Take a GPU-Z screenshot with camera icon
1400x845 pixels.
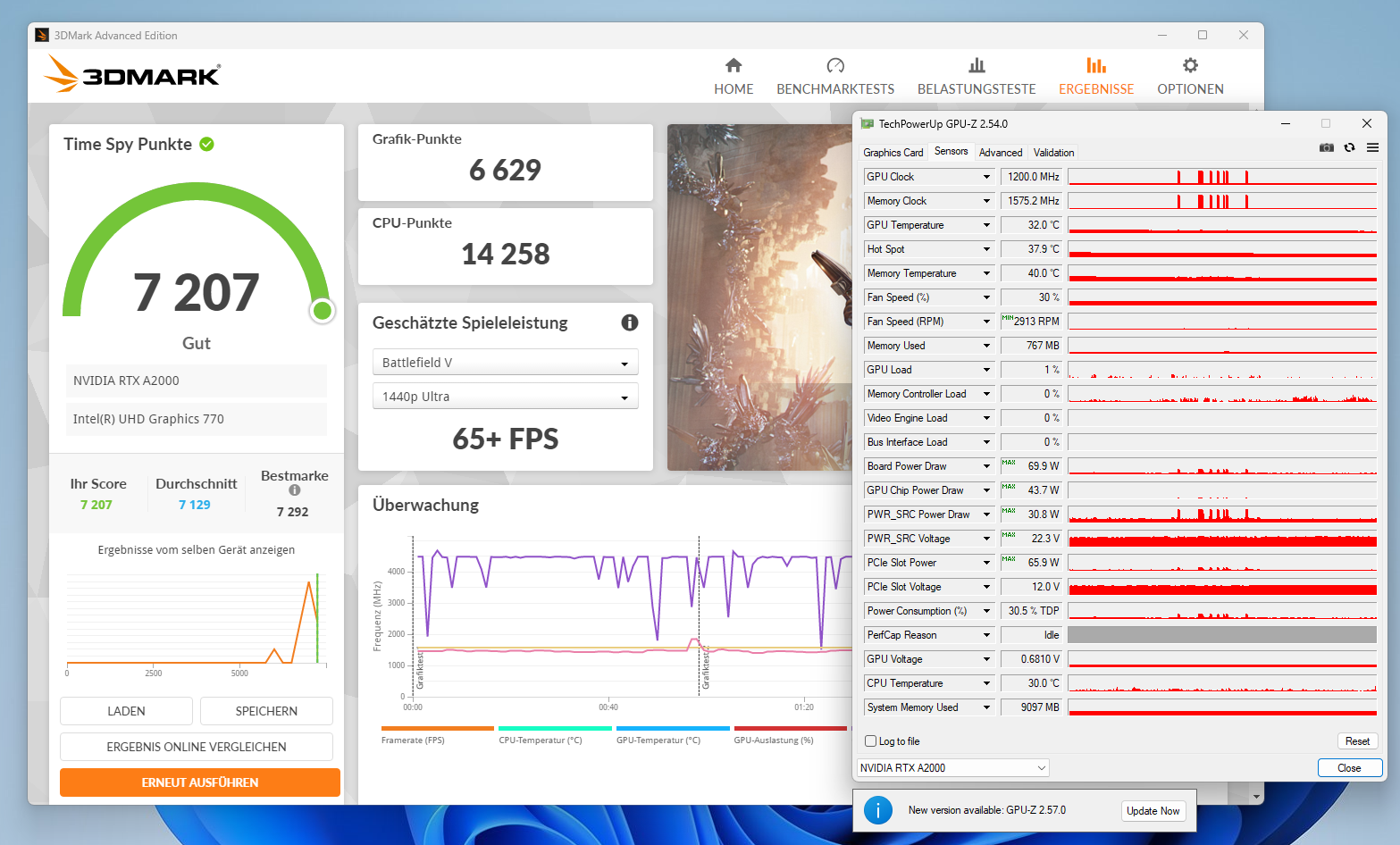1327,147
